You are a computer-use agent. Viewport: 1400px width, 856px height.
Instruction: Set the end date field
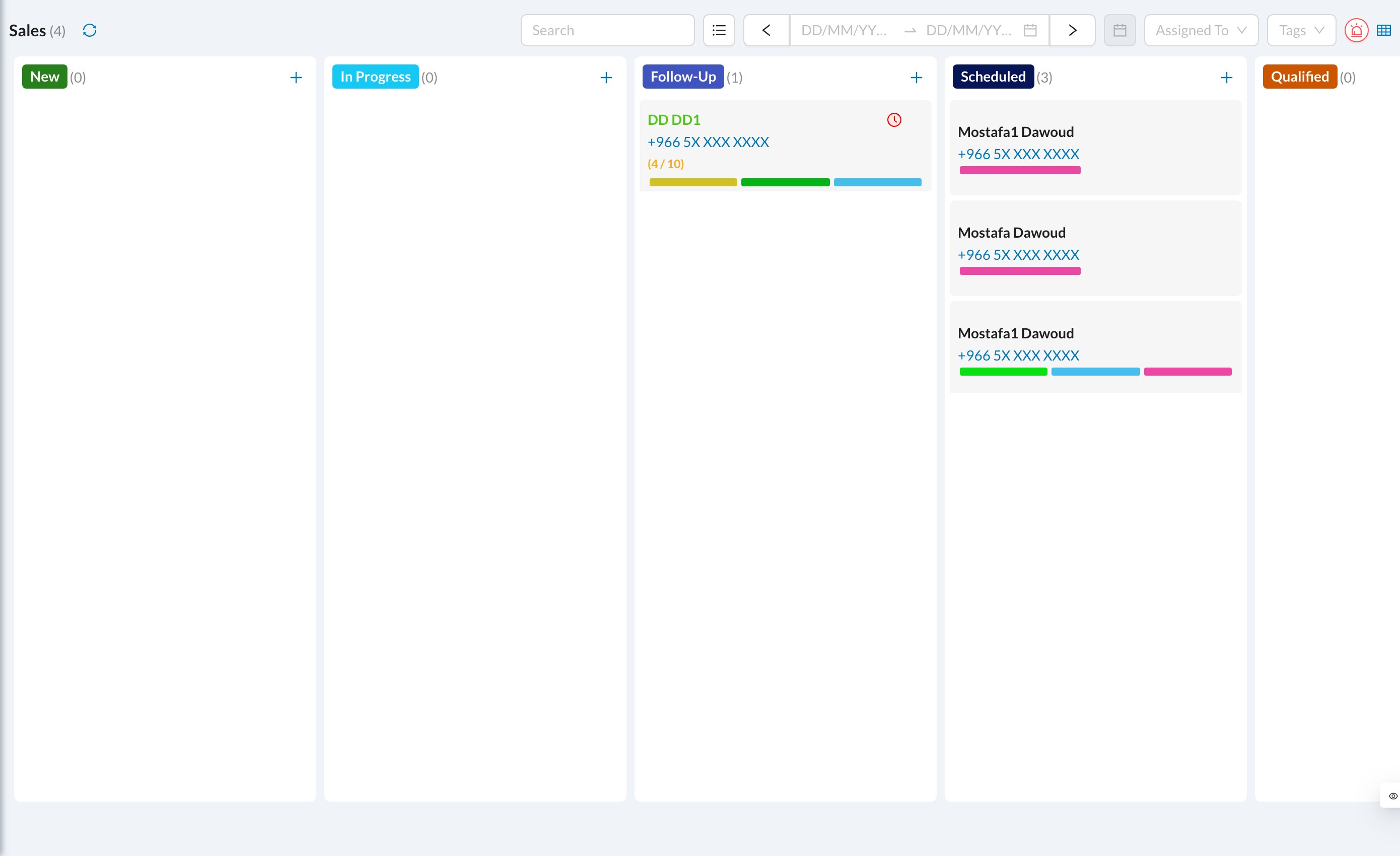click(x=969, y=30)
